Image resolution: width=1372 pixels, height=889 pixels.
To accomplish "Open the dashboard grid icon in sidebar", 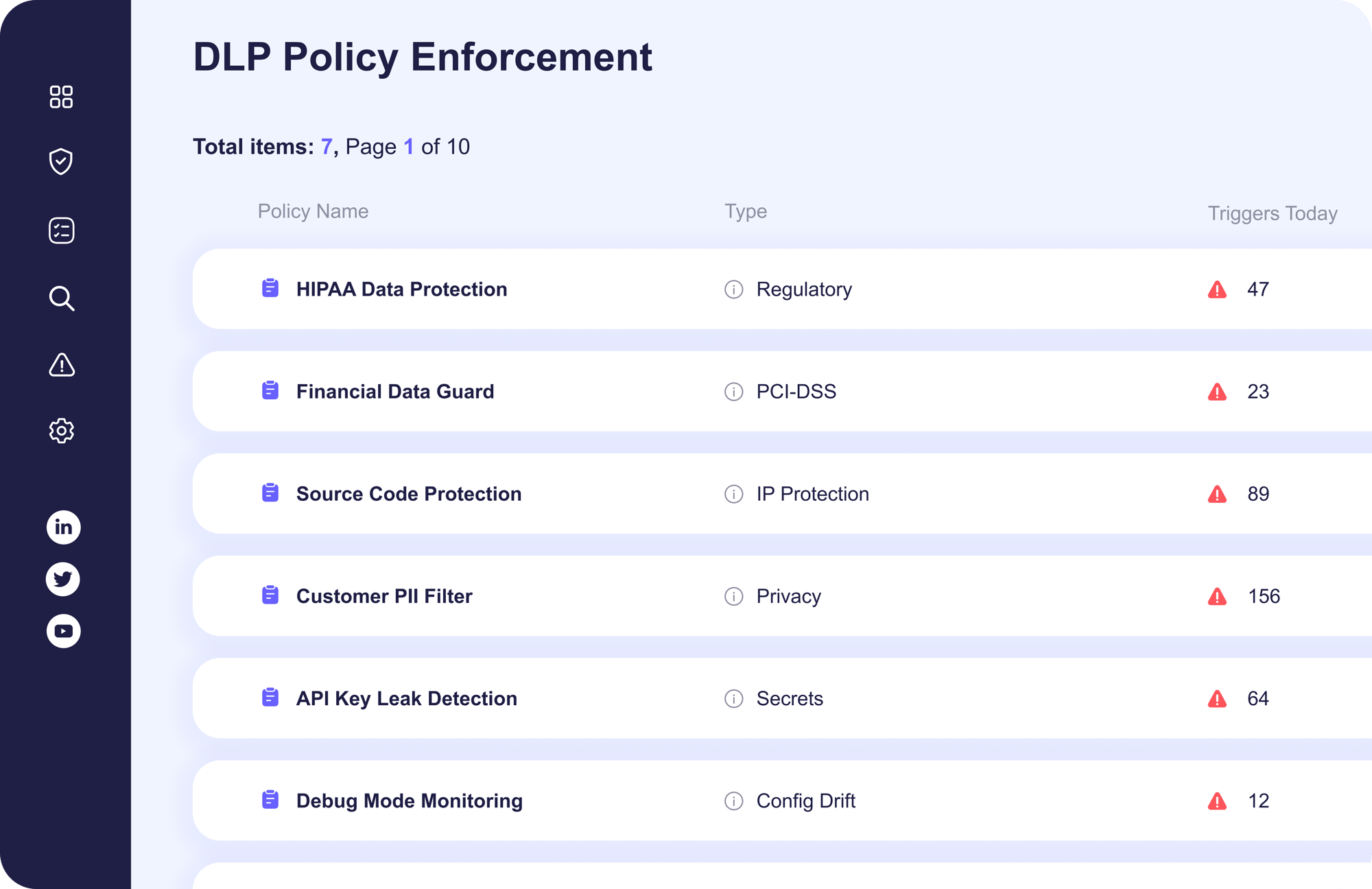I will pyautogui.click(x=61, y=97).
